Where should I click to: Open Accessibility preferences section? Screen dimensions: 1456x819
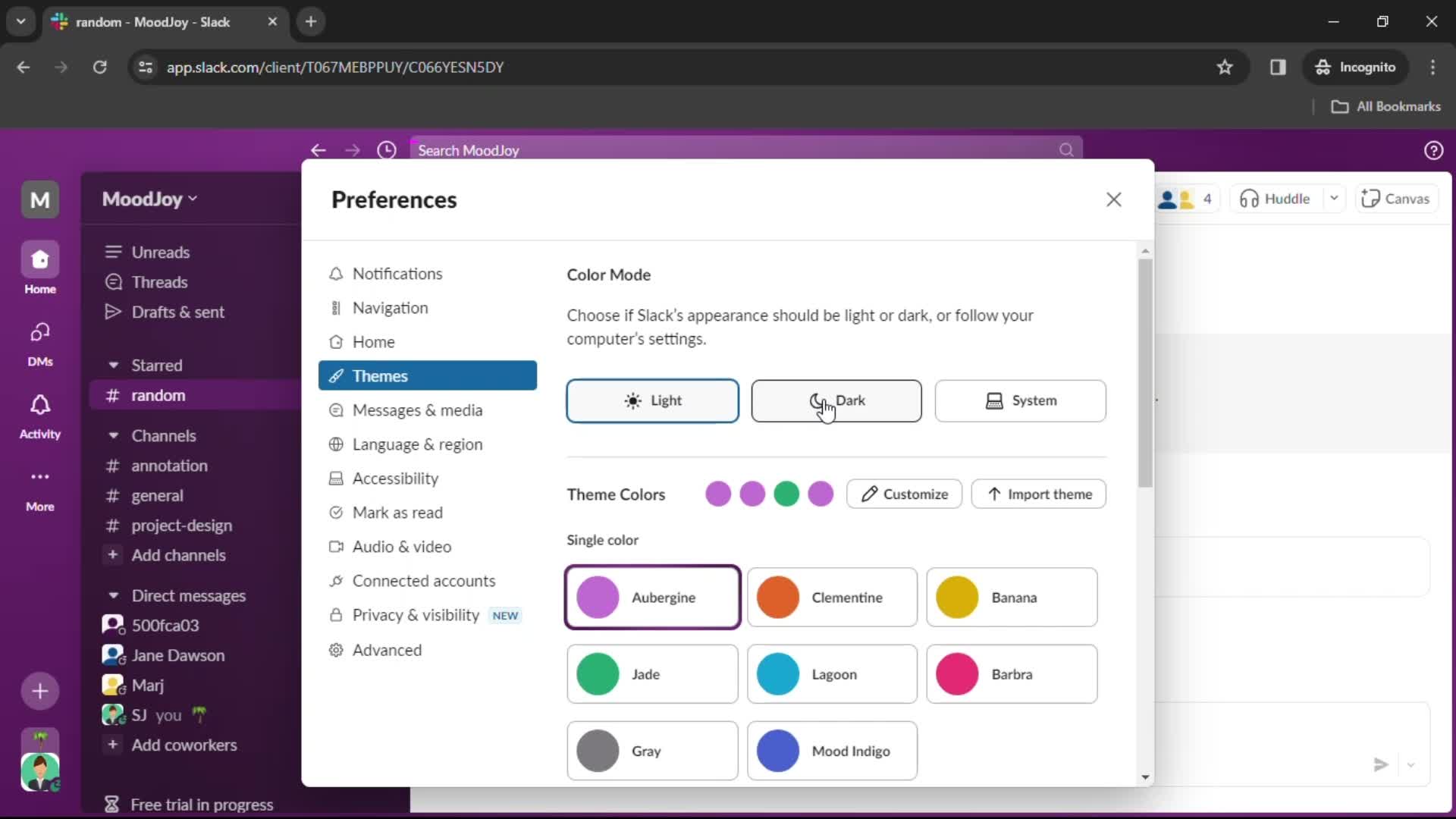[x=395, y=478]
